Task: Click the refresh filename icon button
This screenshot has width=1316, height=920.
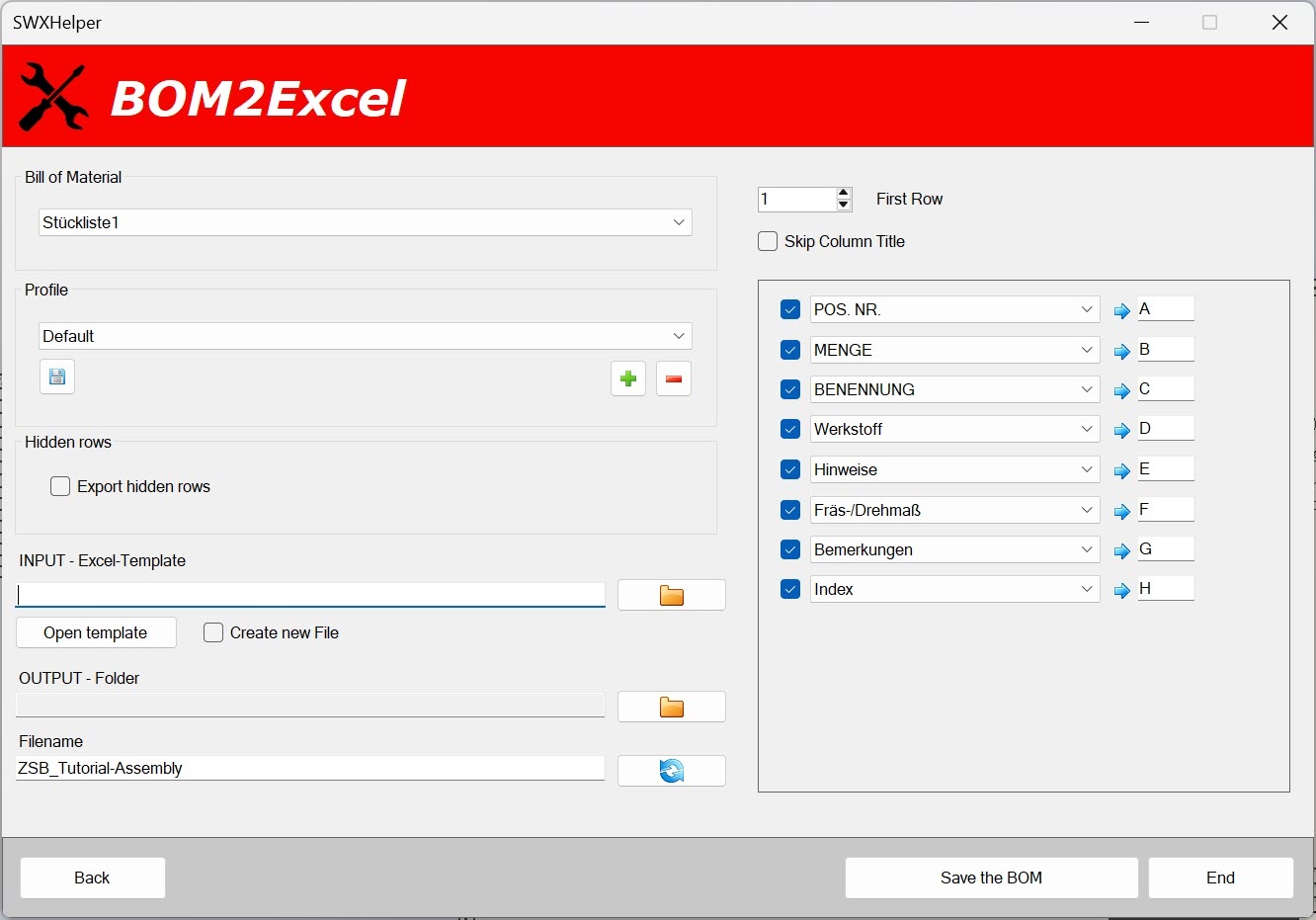Action: pos(672,771)
